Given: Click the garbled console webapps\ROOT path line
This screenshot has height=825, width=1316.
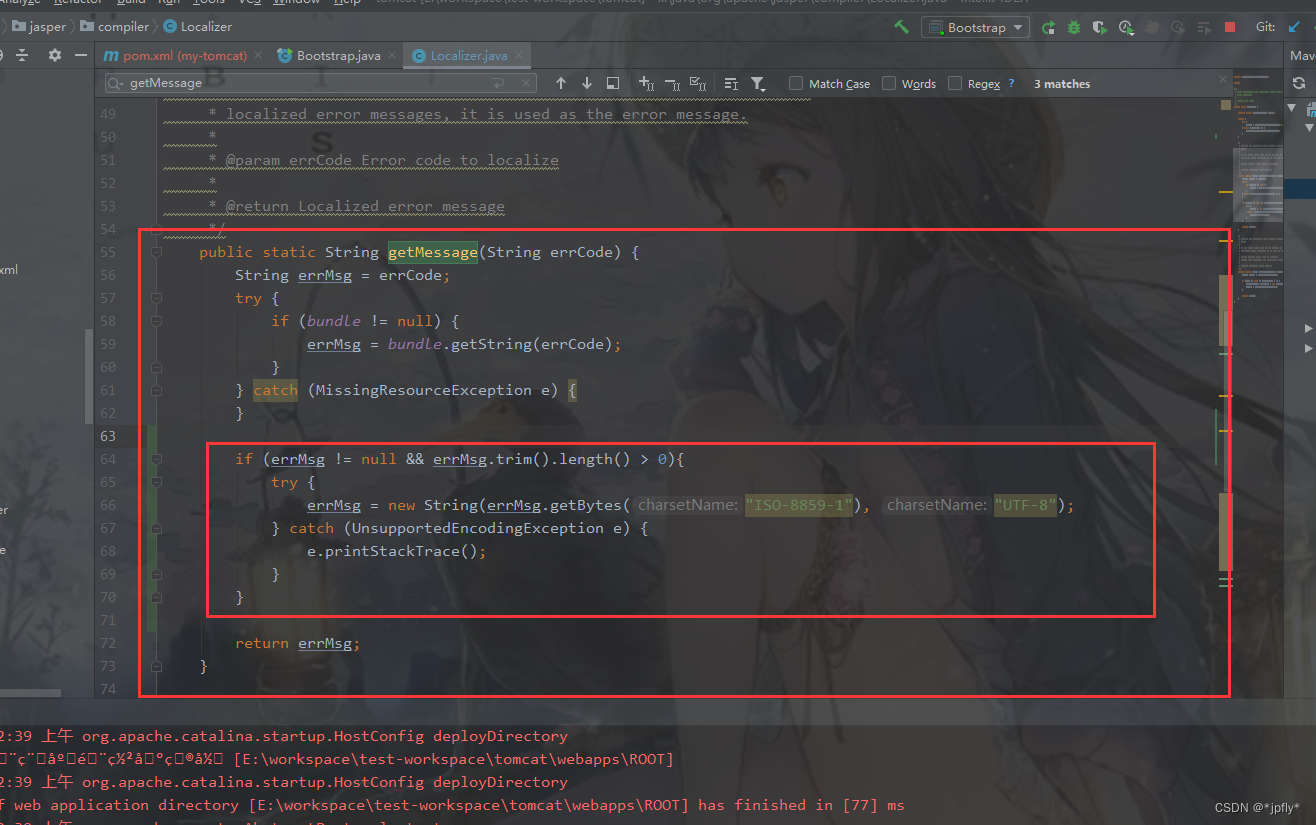Looking at the screenshot, I should (x=337, y=759).
